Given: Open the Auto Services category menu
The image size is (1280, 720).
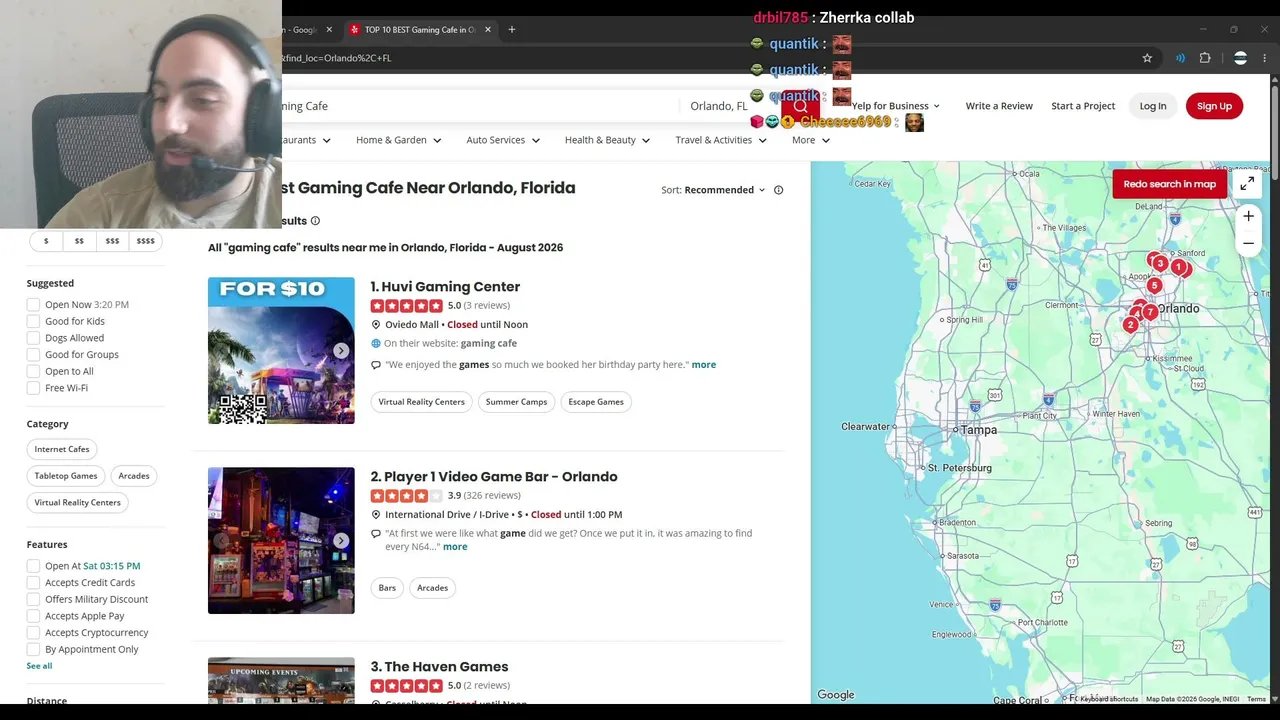Looking at the screenshot, I should point(503,140).
